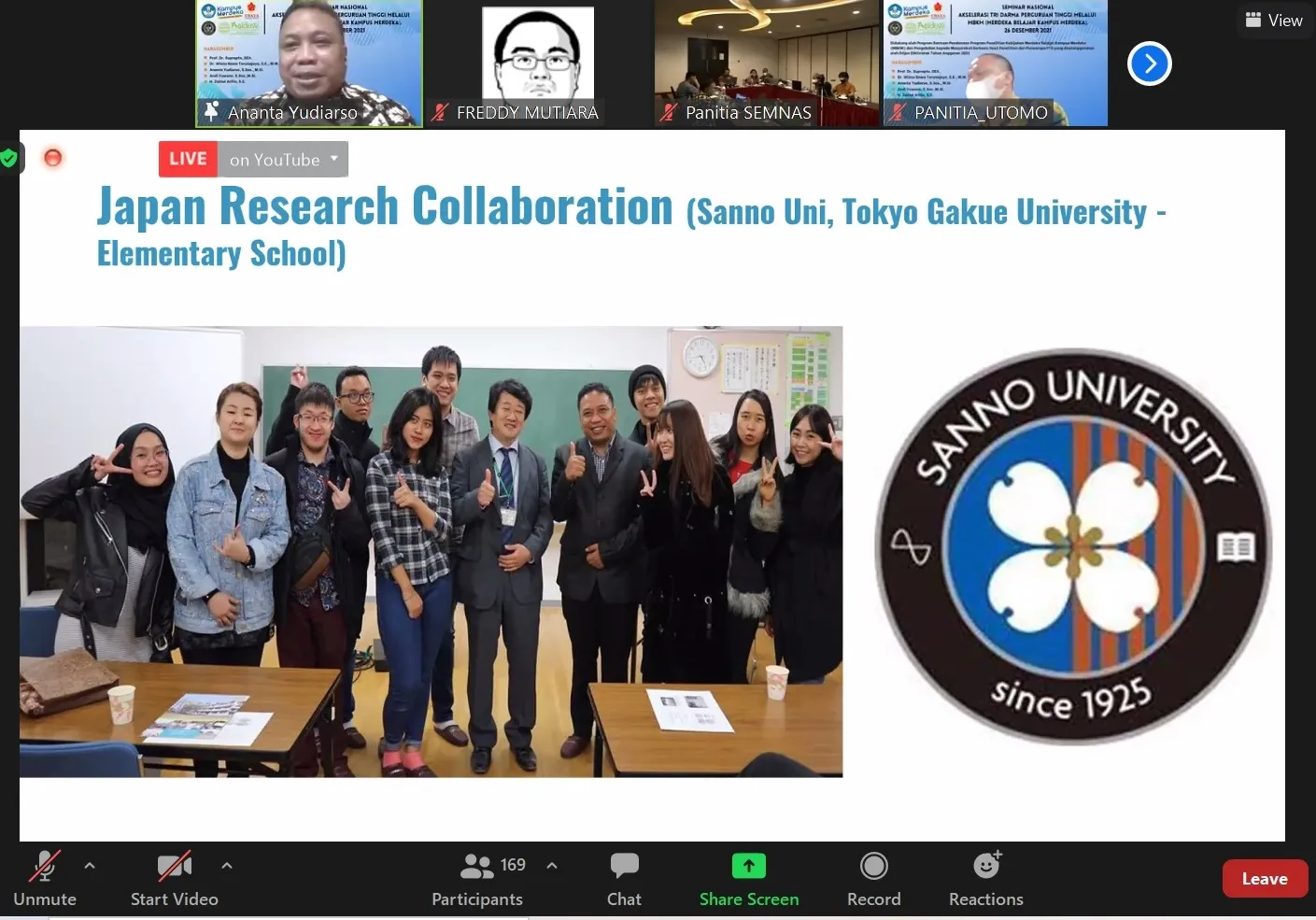The image size is (1316, 920).
Task: Expand audio options caret beside Unmute
Action: (90, 866)
